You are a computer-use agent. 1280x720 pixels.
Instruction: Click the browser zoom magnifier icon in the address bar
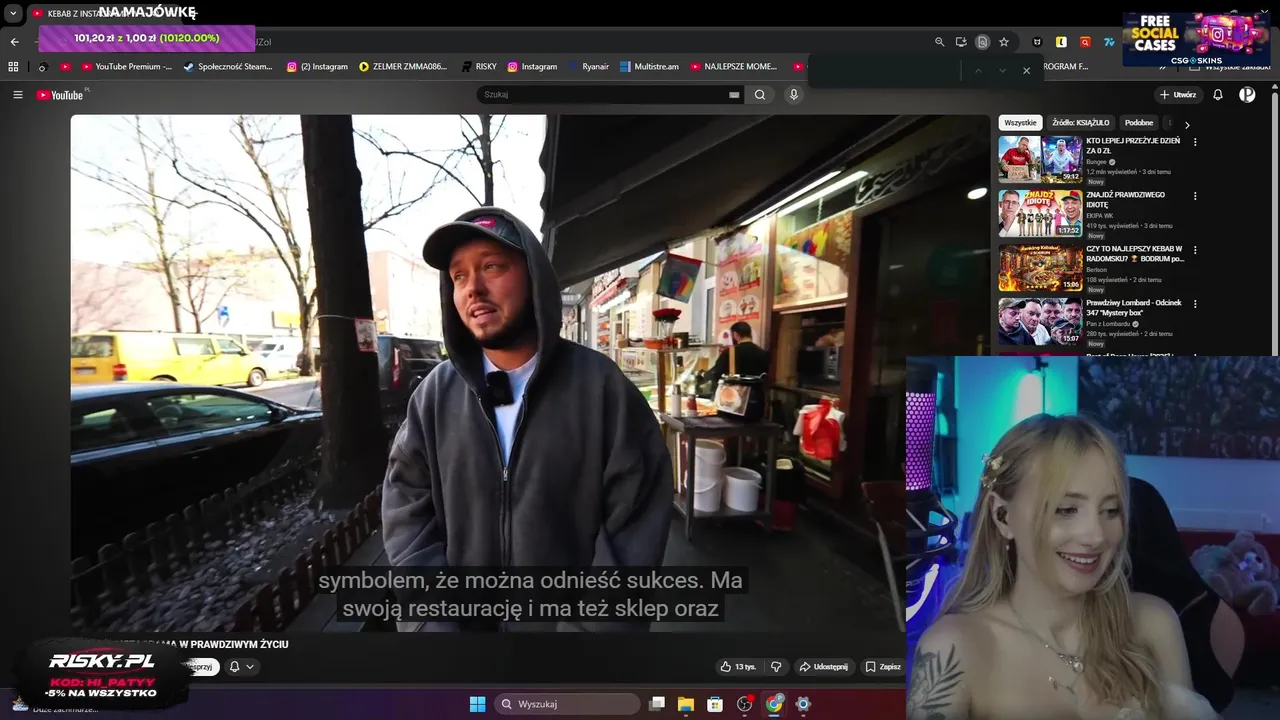point(939,42)
